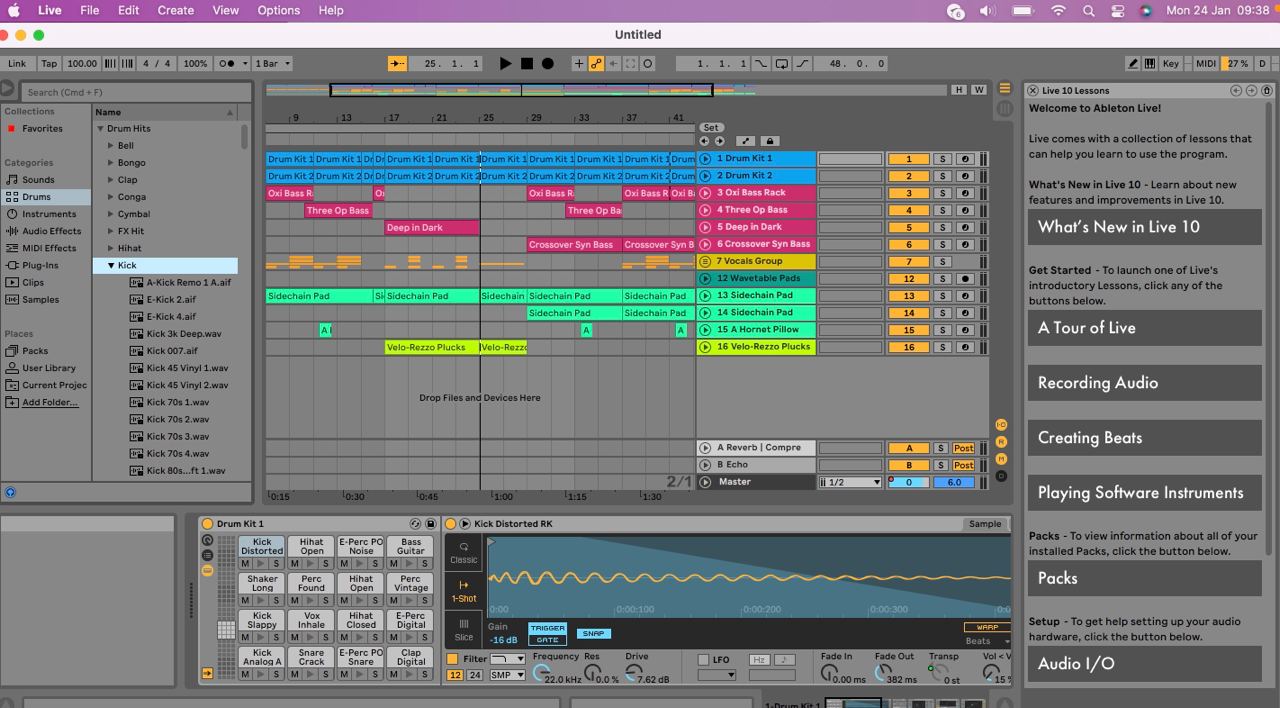The width and height of the screenshot is (1280, 708).
Task: Click the Set locator button
Action: coord(710,128)
